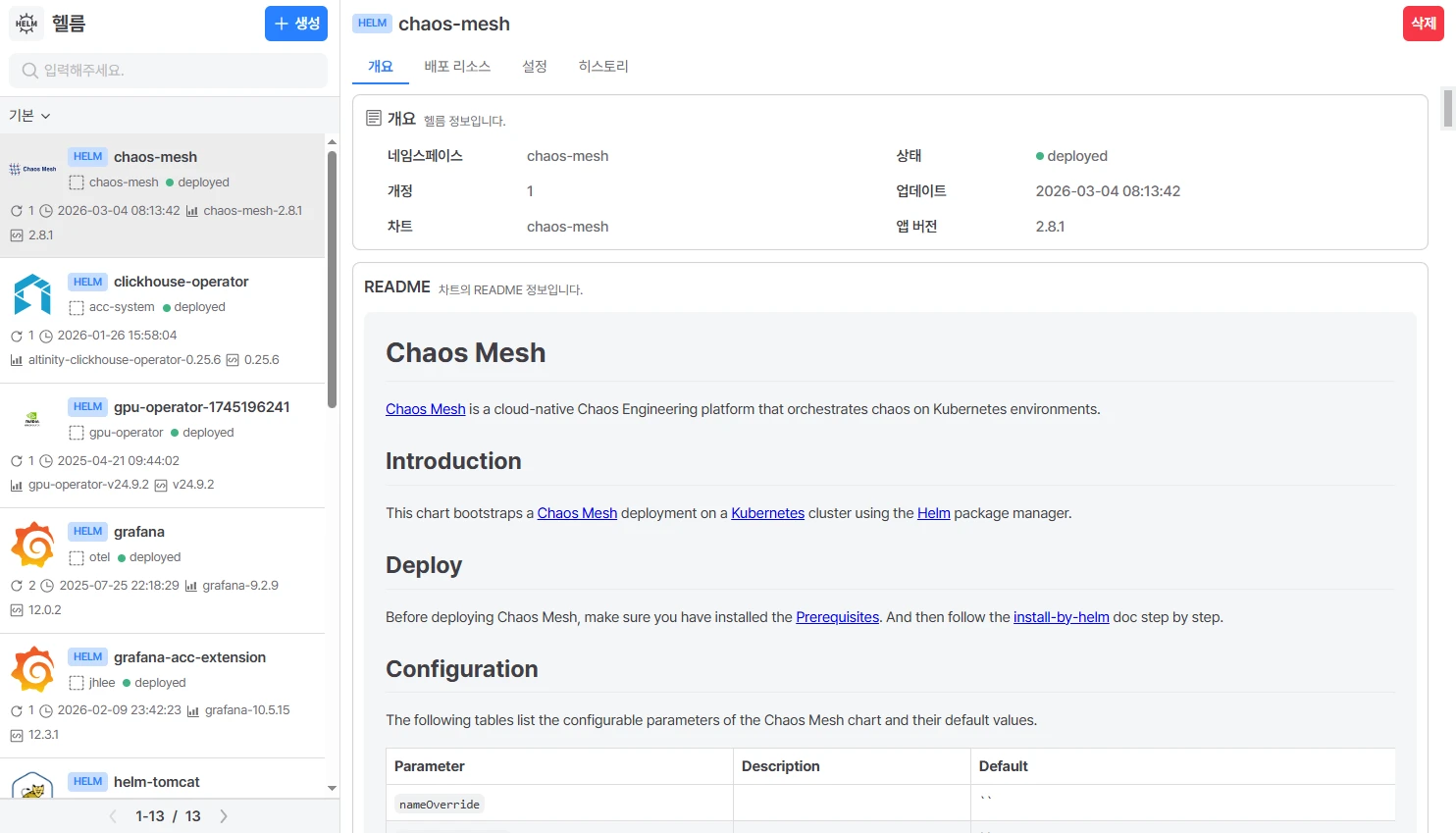Viewport: 1456px width, 833px height.
Task: Click the main page vertical scrollbar
Action: 1448,108
